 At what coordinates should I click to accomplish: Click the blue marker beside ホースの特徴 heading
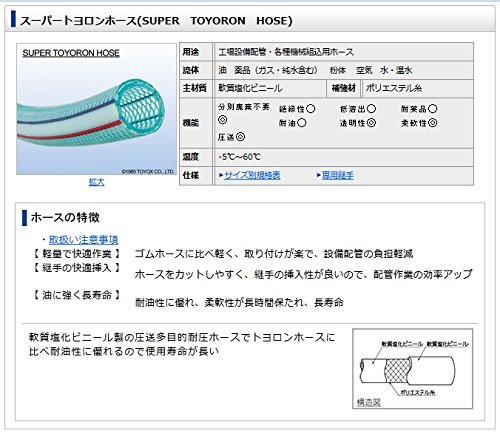24,218
